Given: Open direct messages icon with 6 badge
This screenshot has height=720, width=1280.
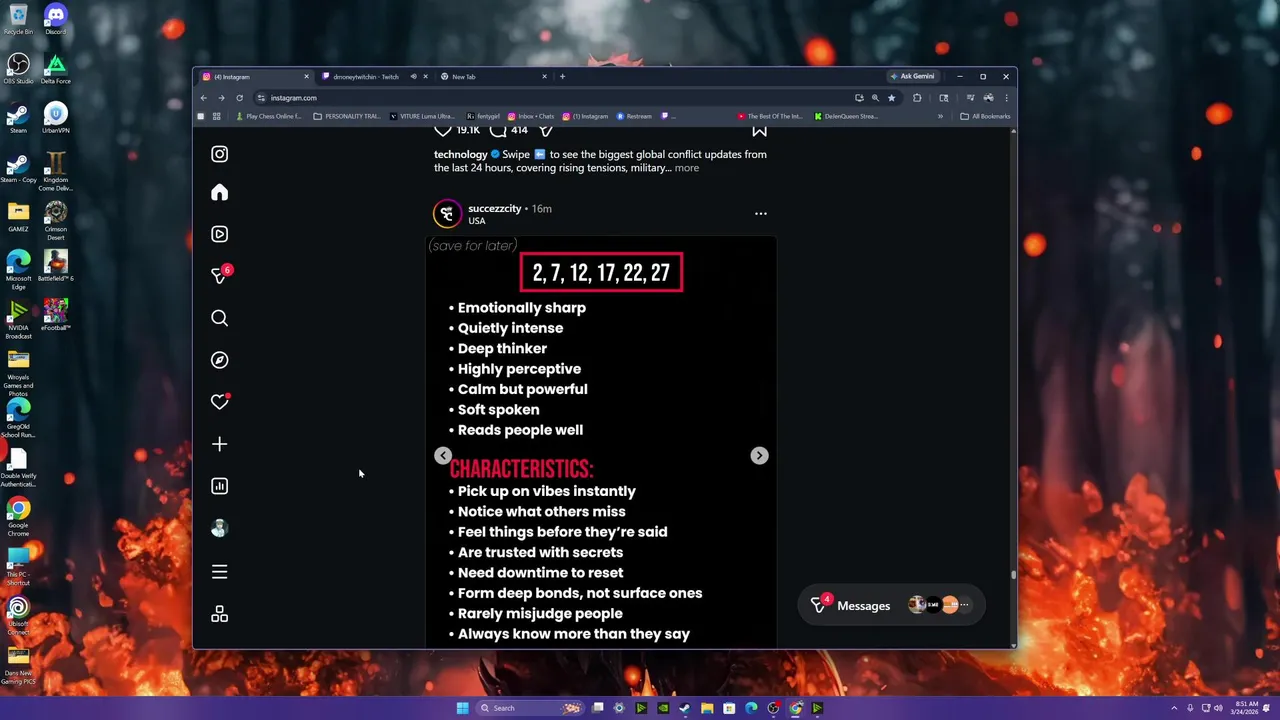Looking at the screenshot, I should [x=219, y=275].
